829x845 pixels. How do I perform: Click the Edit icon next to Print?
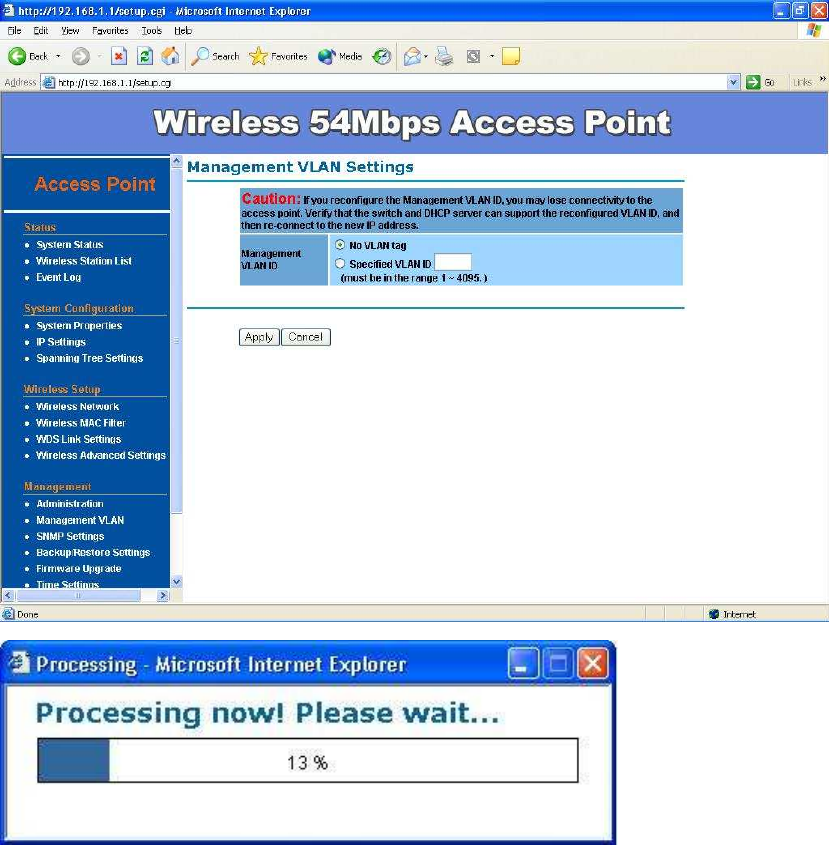tap(473, 56)
